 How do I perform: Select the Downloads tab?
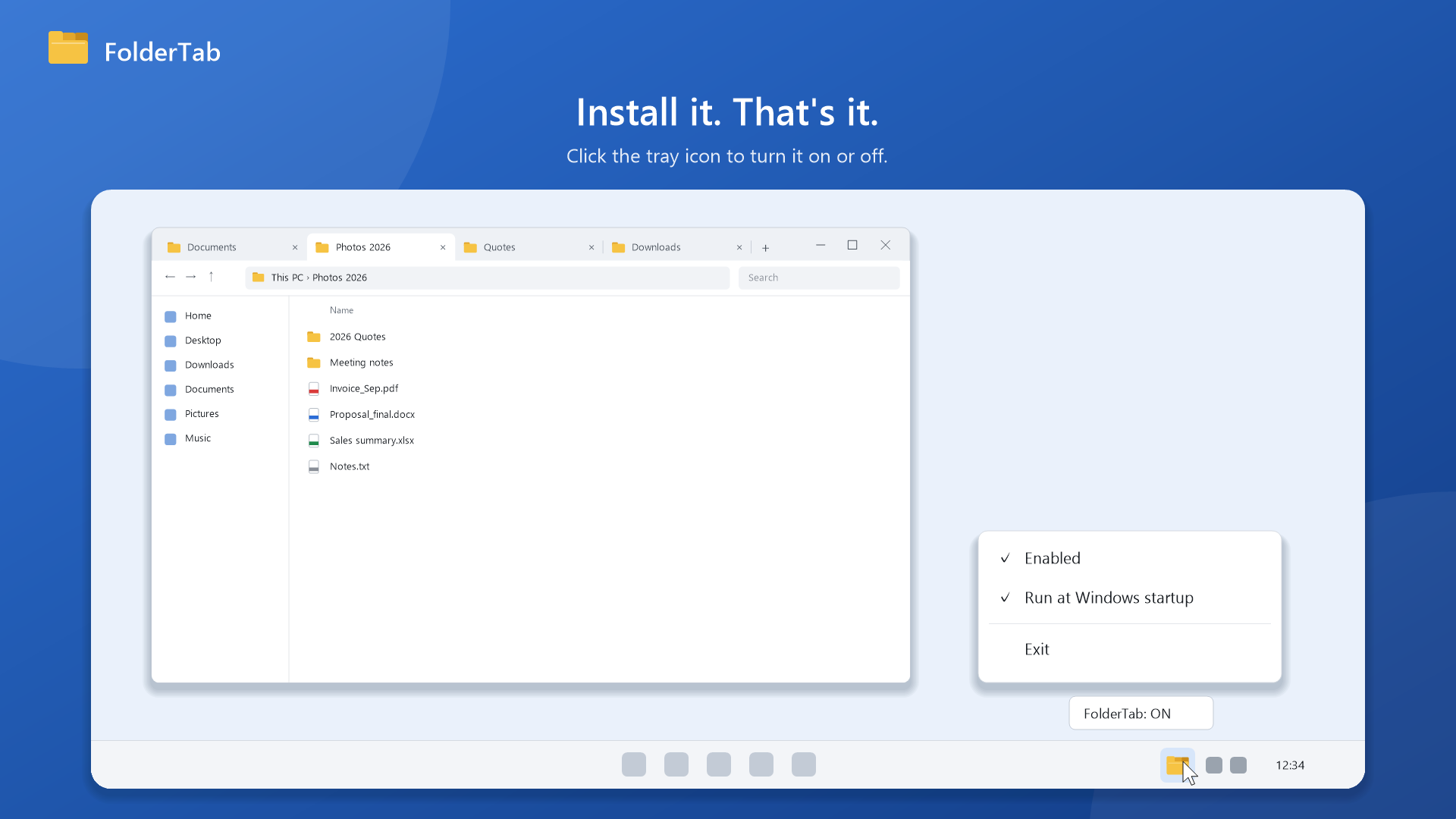click(x=676, y=247)
